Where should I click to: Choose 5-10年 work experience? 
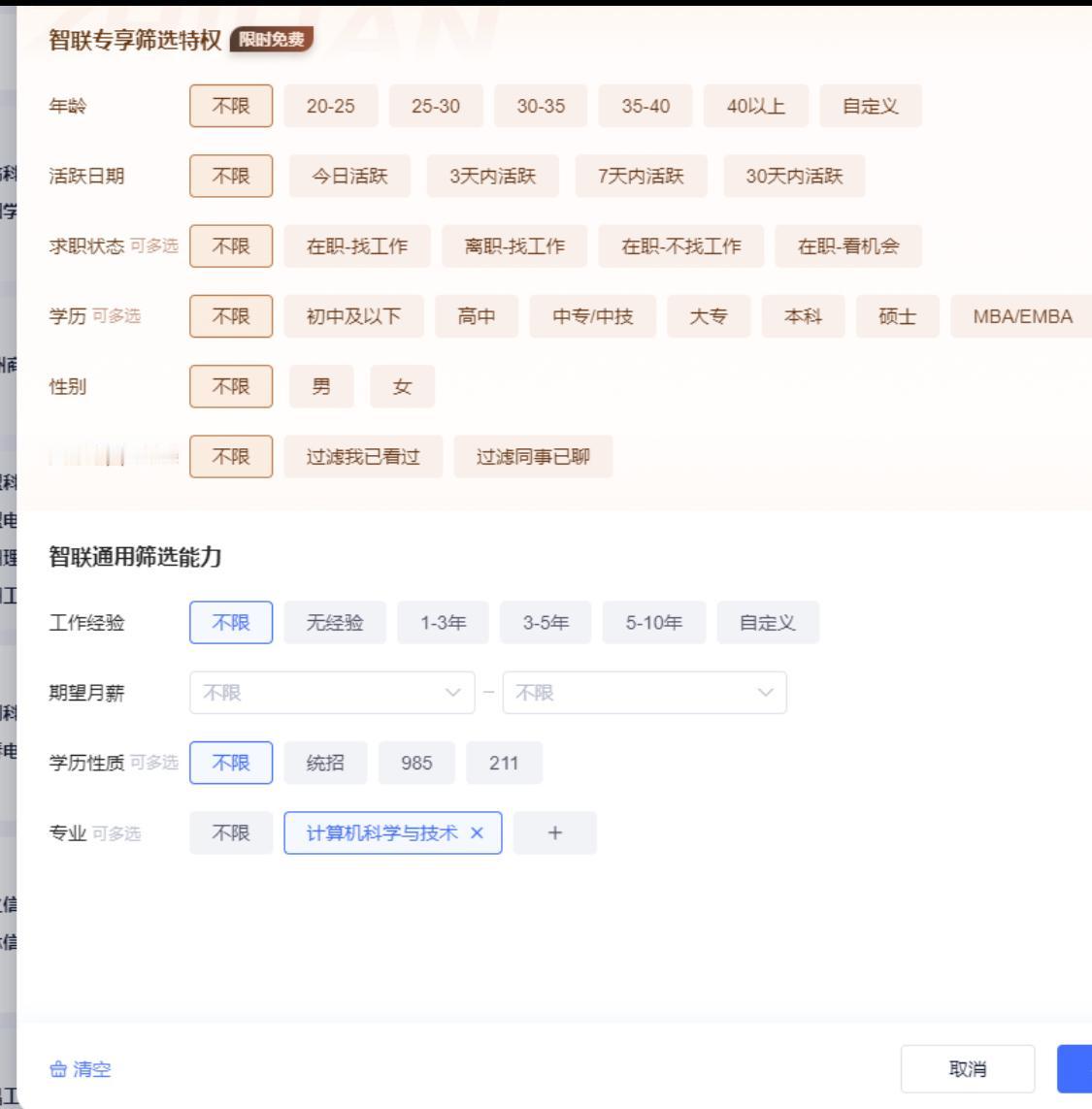[654, 622]
